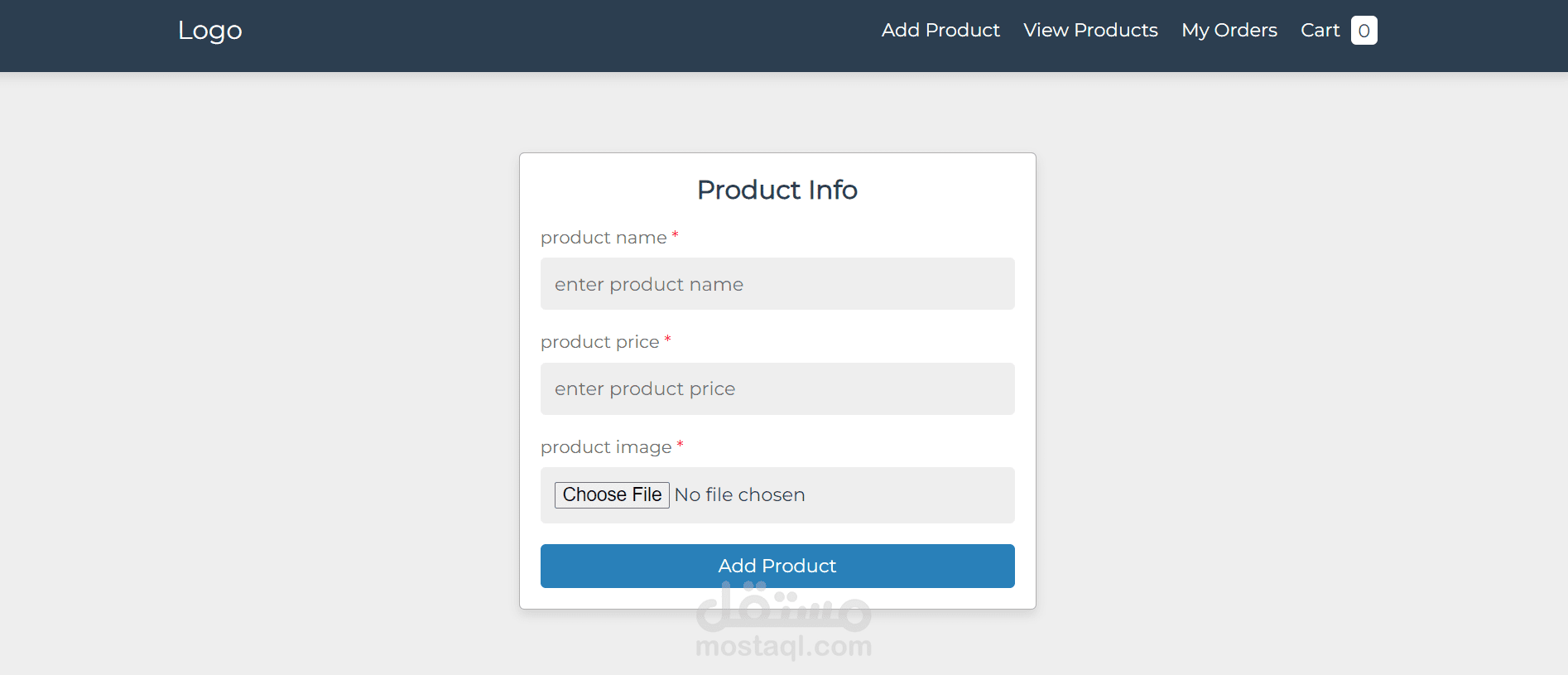Open the Add Product nav link
Viewport: 1568px width, 675px height.
pyautogui.click(x=940, y=31)
